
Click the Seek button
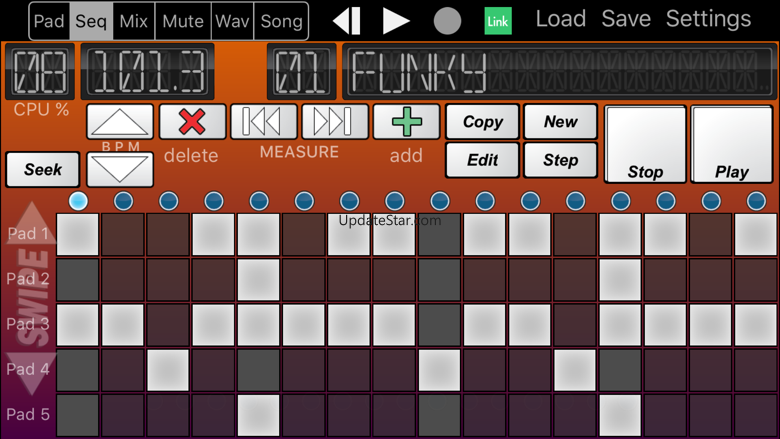pos(43,170)
